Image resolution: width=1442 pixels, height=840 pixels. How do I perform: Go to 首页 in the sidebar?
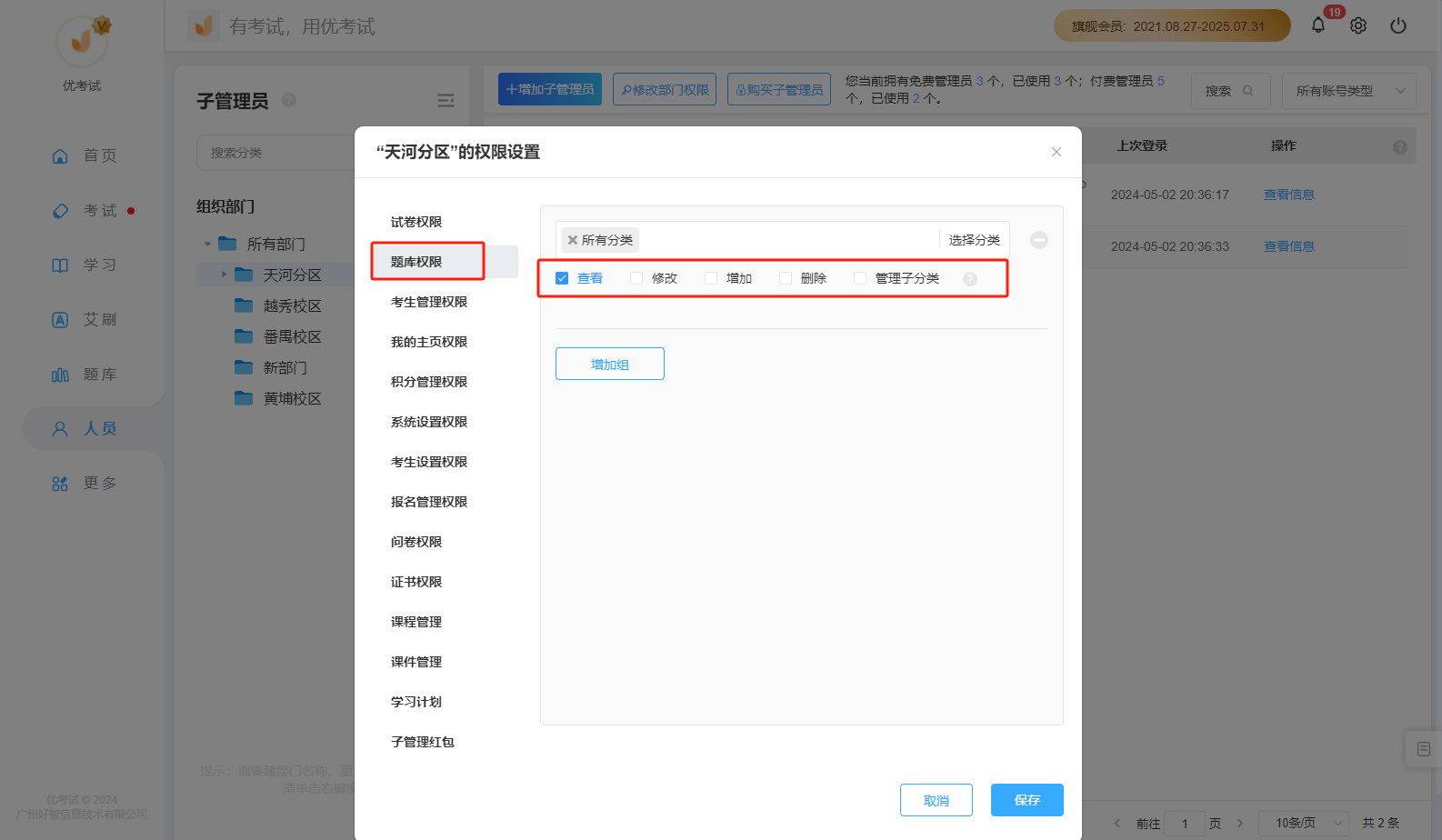pos(84,155)
